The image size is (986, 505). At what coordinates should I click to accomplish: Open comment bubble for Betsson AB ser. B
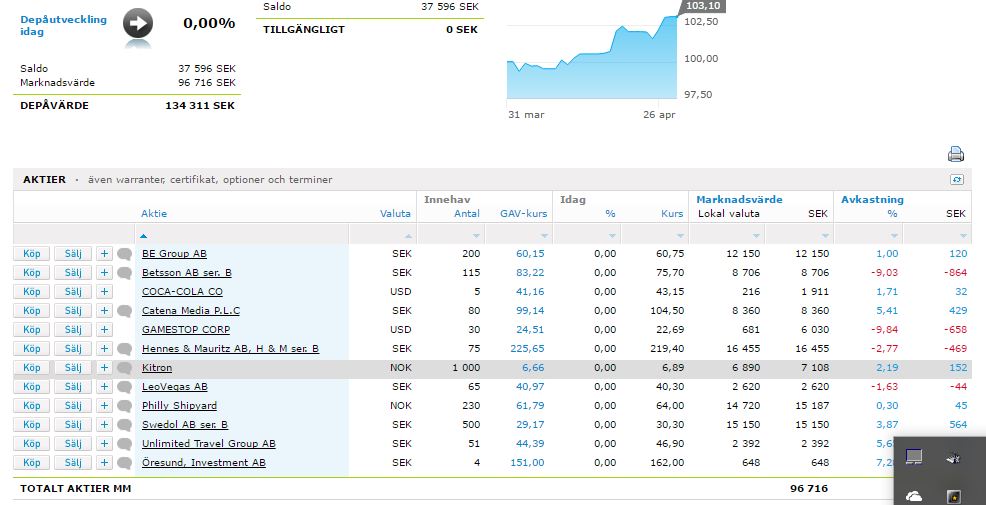[125, 273]
